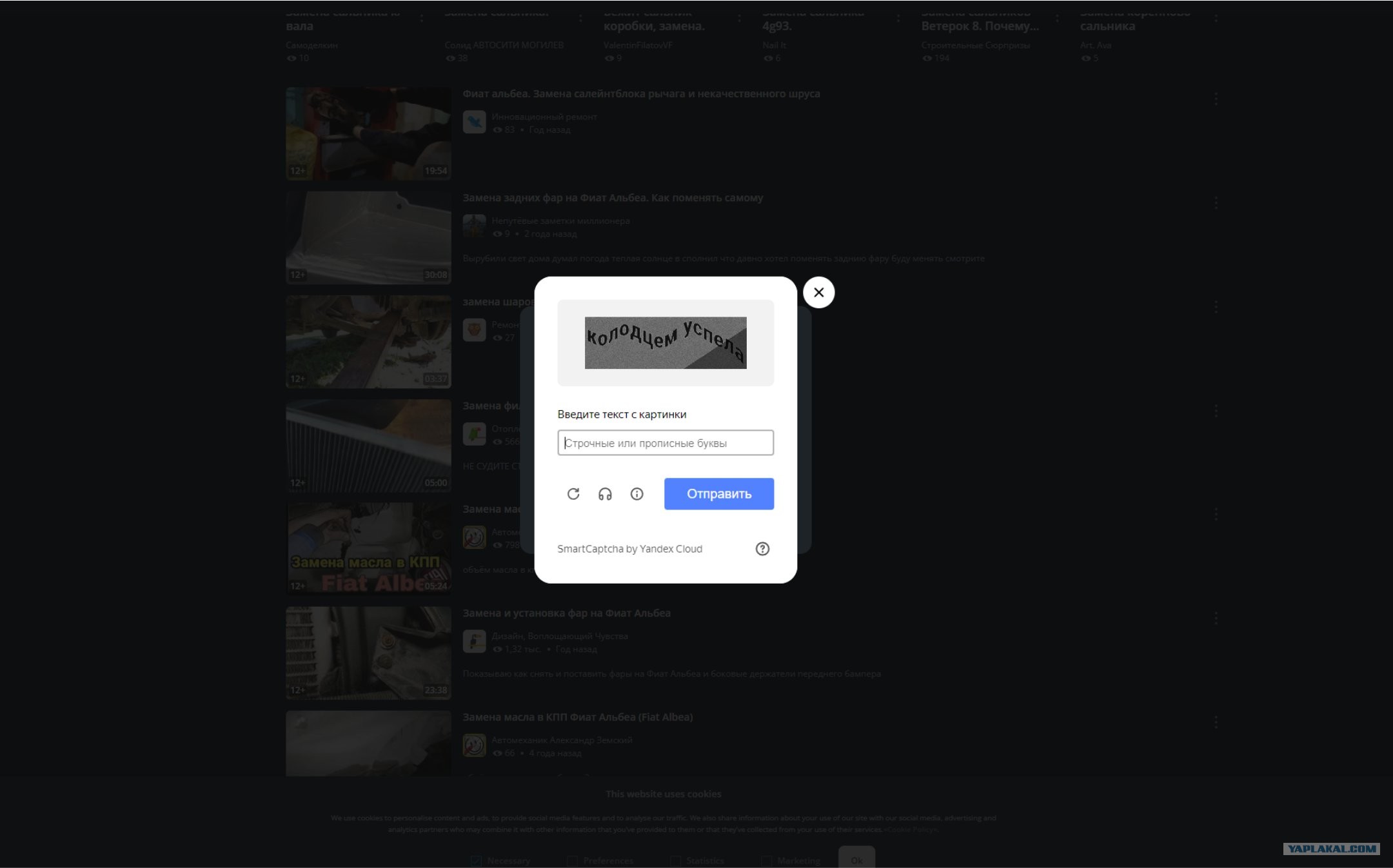Open the 03:37 video thumbnail
The height and width of the screenshot is (868, 1393).
click(368, 342)
